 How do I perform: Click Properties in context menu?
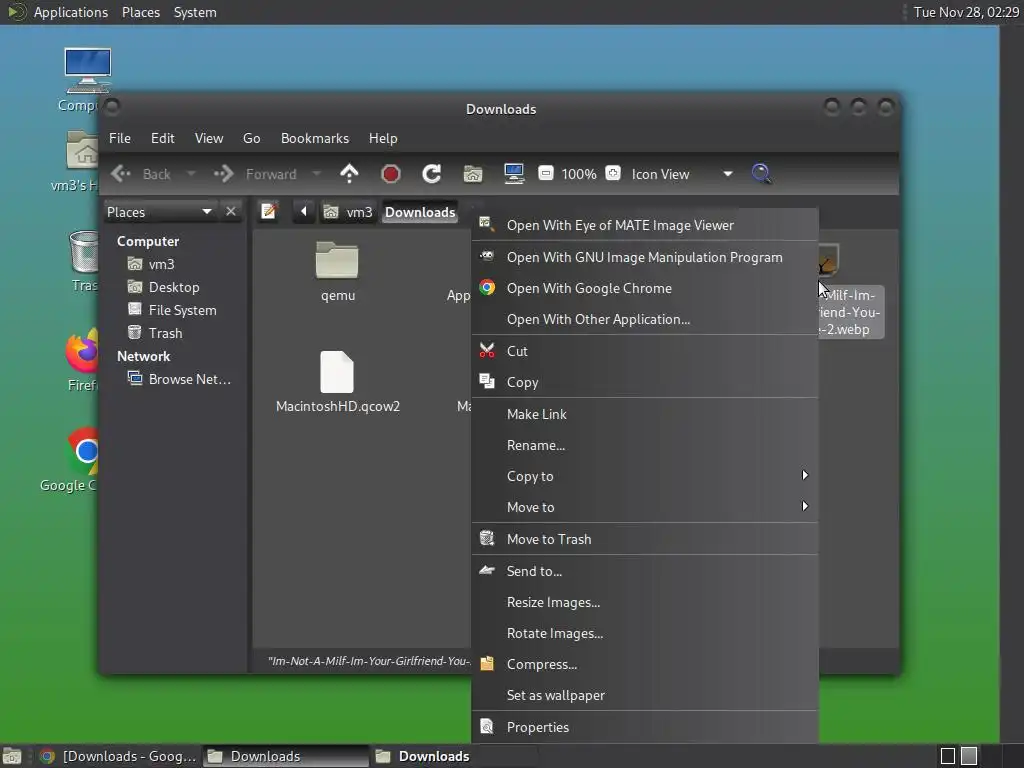coord(645,728)
